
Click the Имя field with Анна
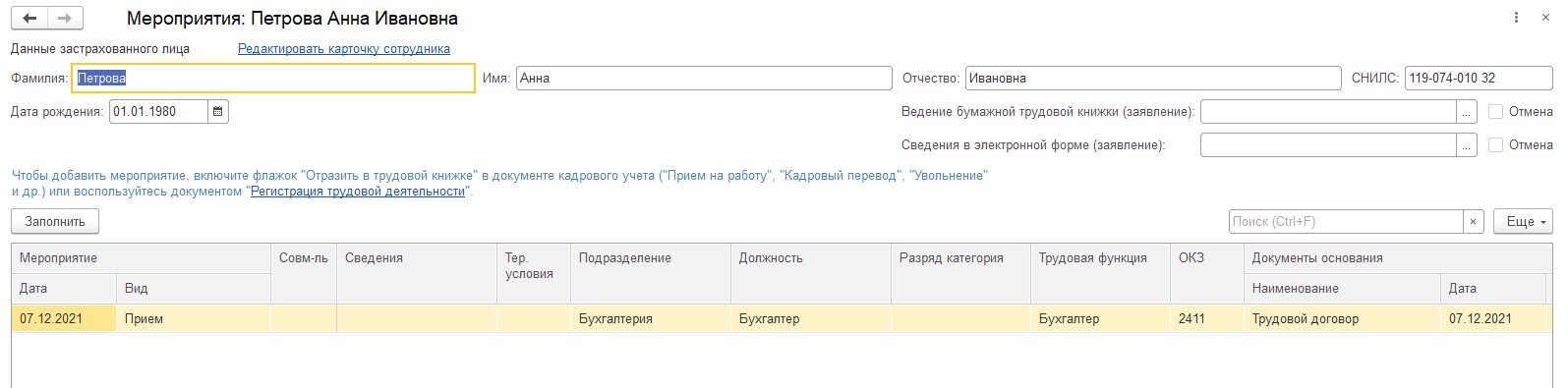[x=704, y=79]
